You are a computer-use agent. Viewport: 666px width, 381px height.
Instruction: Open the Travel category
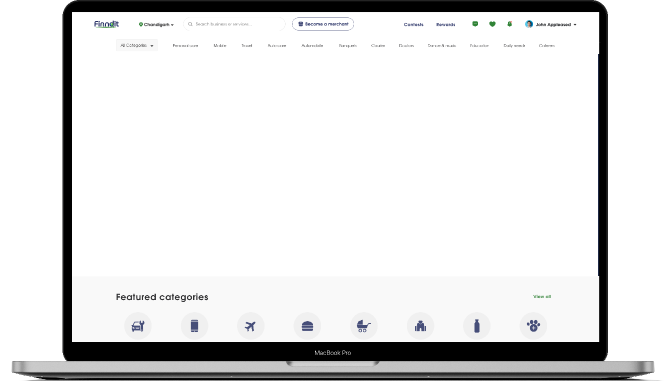point(247,45)
